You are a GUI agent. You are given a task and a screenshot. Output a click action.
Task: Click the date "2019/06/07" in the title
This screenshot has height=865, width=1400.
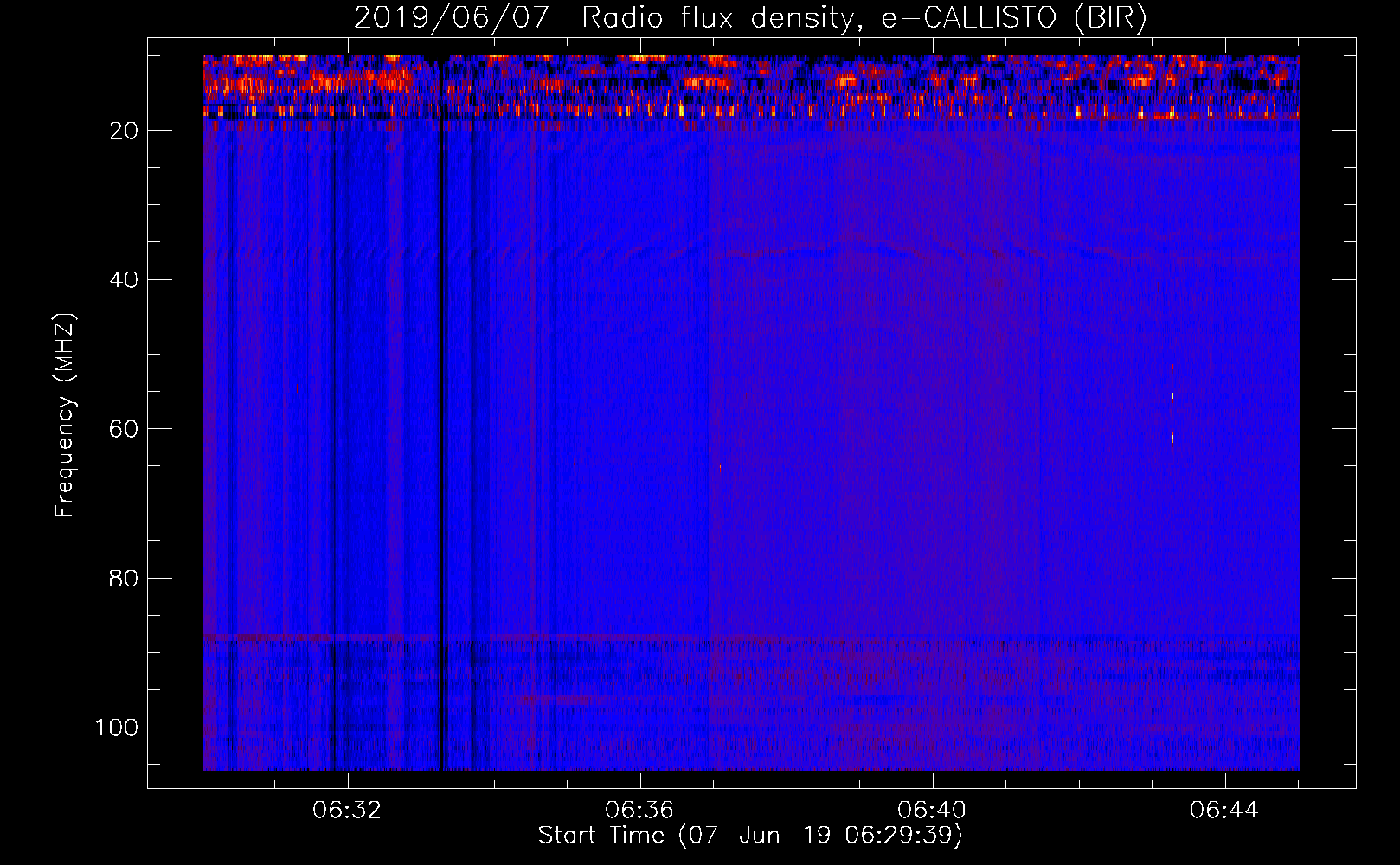click(x=452, y=18)
